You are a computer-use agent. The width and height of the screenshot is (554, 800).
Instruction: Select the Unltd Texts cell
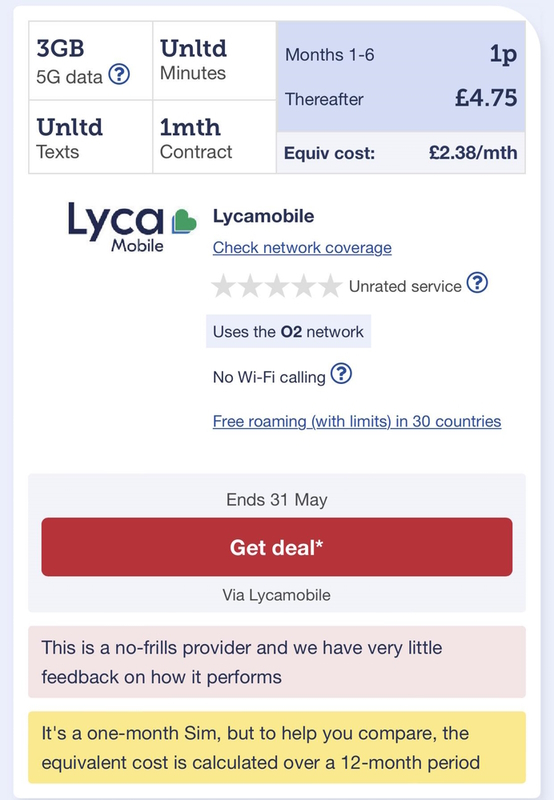(91, 137)
